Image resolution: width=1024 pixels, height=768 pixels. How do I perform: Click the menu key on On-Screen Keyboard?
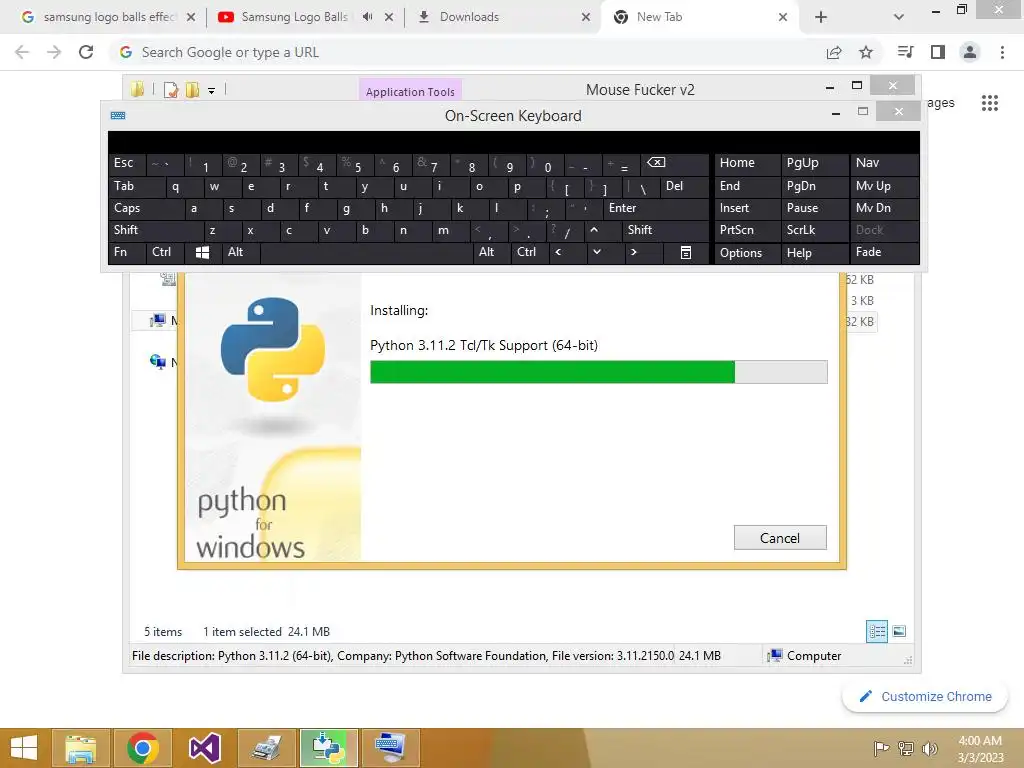click(686, 252)
